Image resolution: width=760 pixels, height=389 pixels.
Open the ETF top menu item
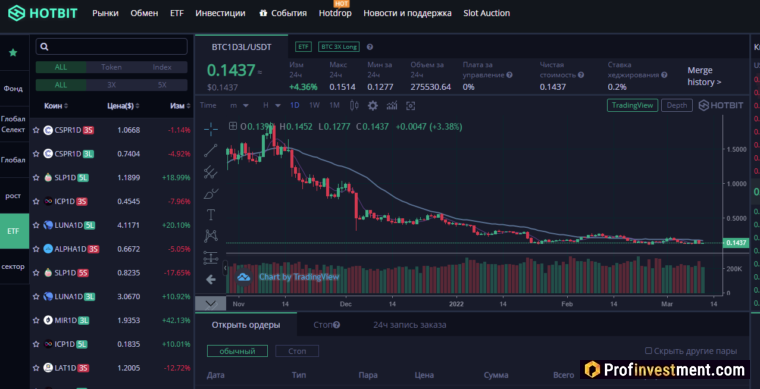[177, 13]
